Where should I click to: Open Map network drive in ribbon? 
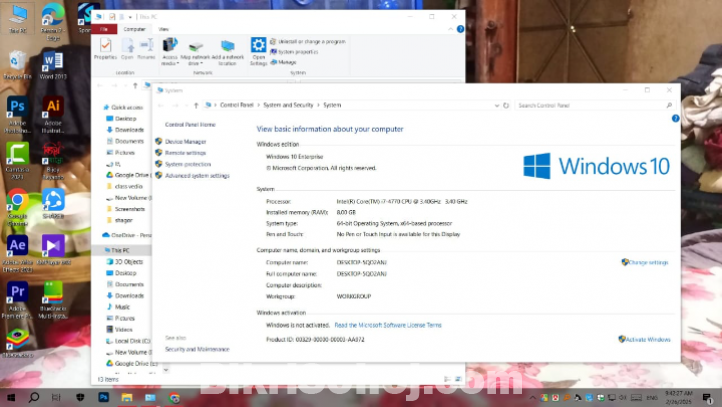point(195,53)
